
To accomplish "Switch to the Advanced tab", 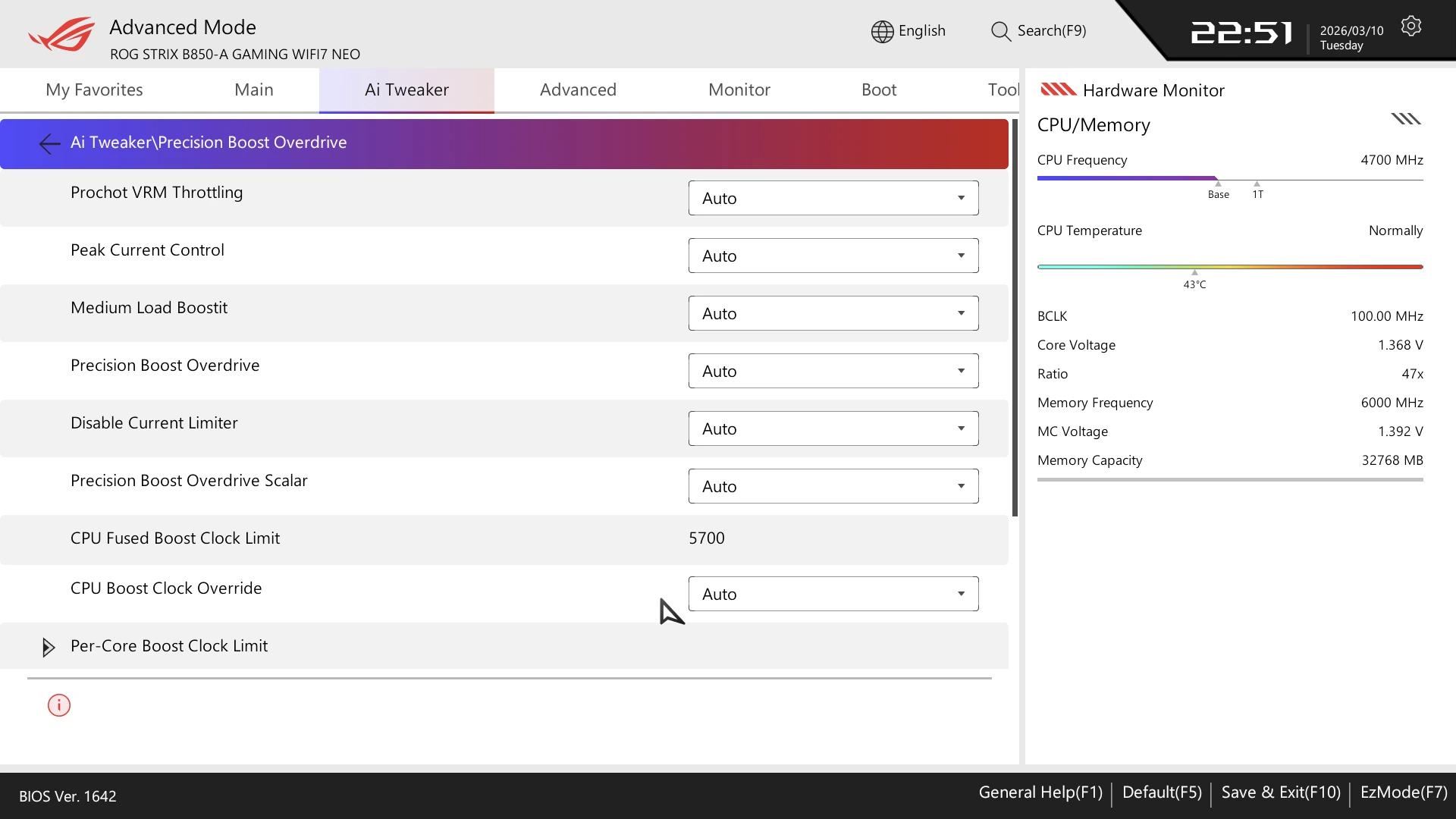I will [x=578, y=89].
